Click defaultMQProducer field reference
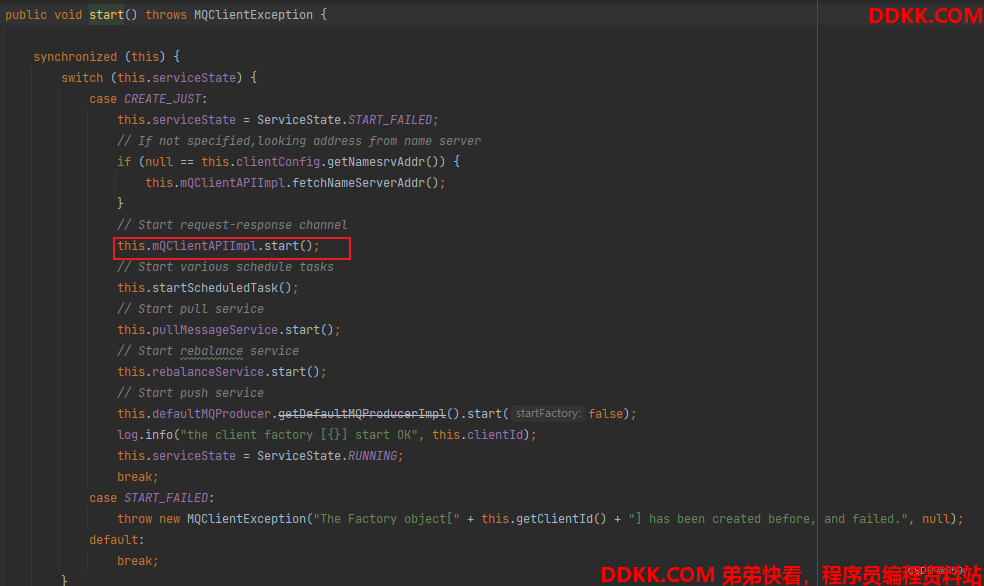 211,414
